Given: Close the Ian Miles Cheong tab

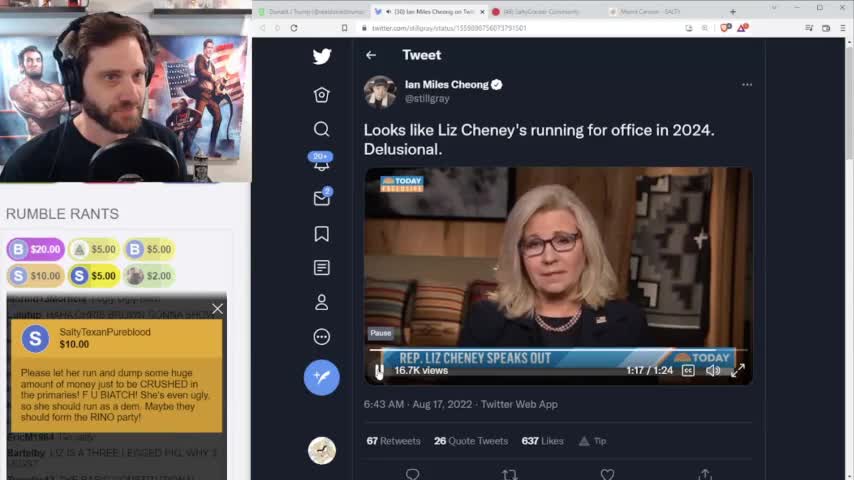Looking at the screenshot, I should pos(482,11).
